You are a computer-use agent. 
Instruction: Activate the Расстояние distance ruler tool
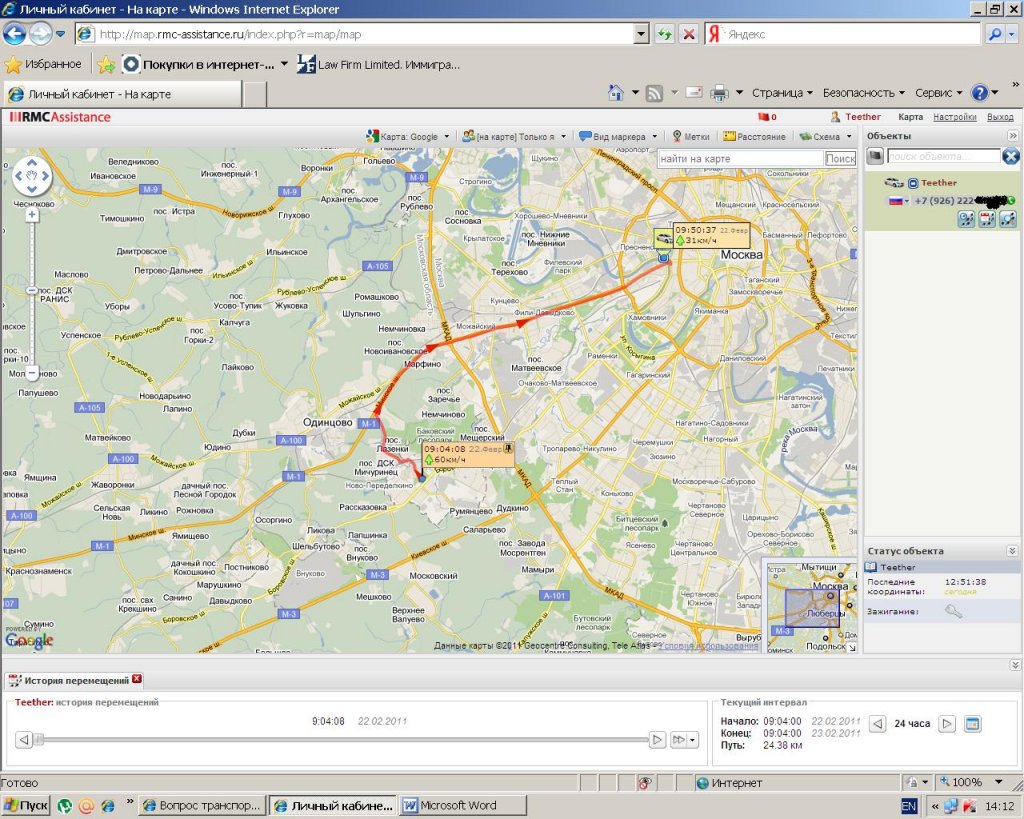(754, 136)
